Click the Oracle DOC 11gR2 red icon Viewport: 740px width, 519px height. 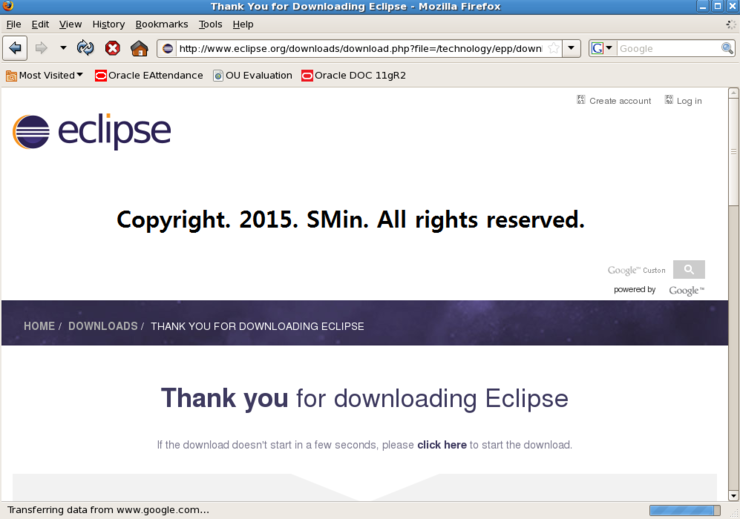pyautogui.click(x=307, y=75)
